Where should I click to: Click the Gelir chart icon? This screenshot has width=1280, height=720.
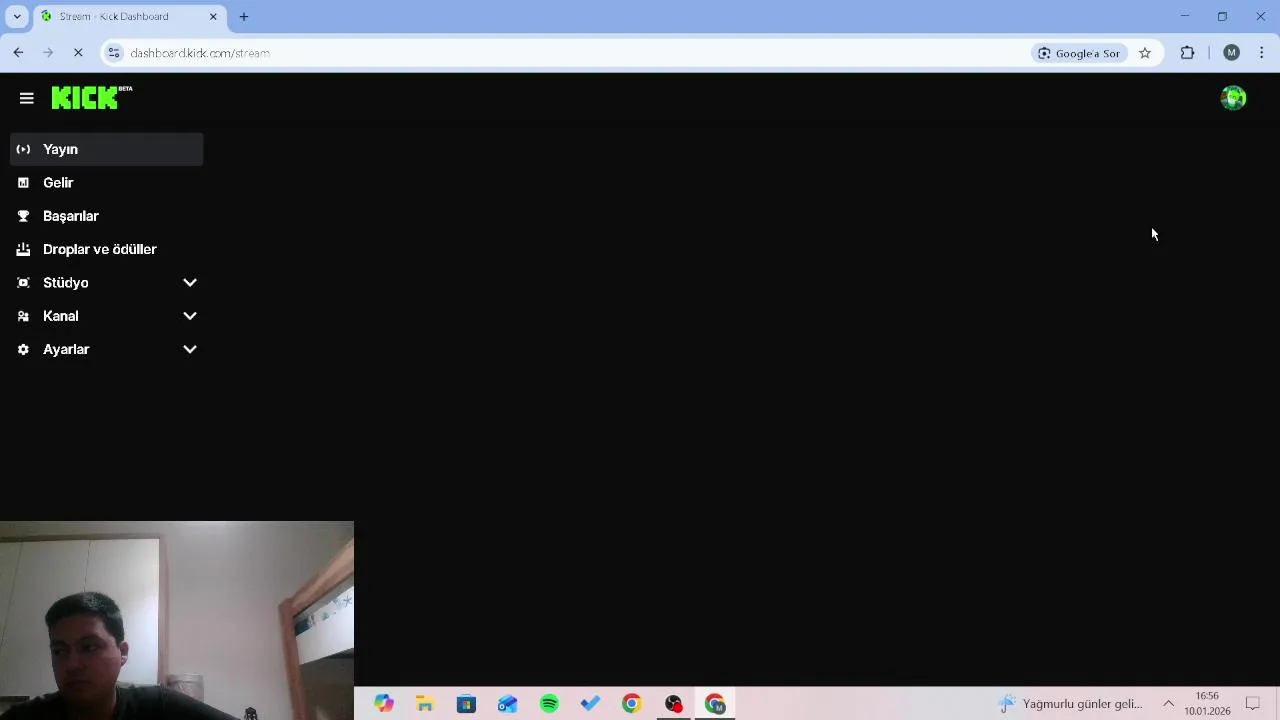click(23, 183)
